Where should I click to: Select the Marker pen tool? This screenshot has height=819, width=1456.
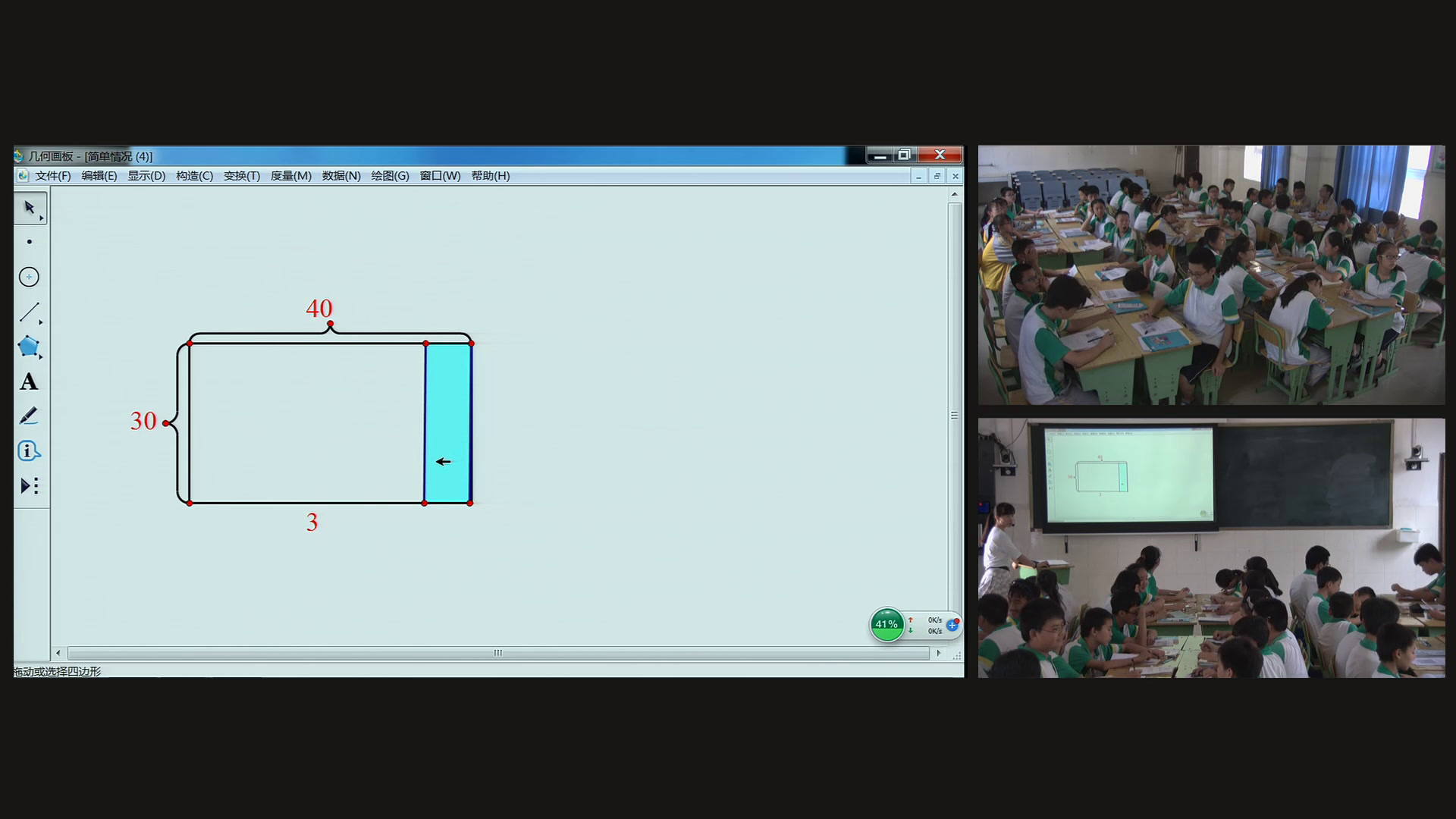(x=29, y=416)
